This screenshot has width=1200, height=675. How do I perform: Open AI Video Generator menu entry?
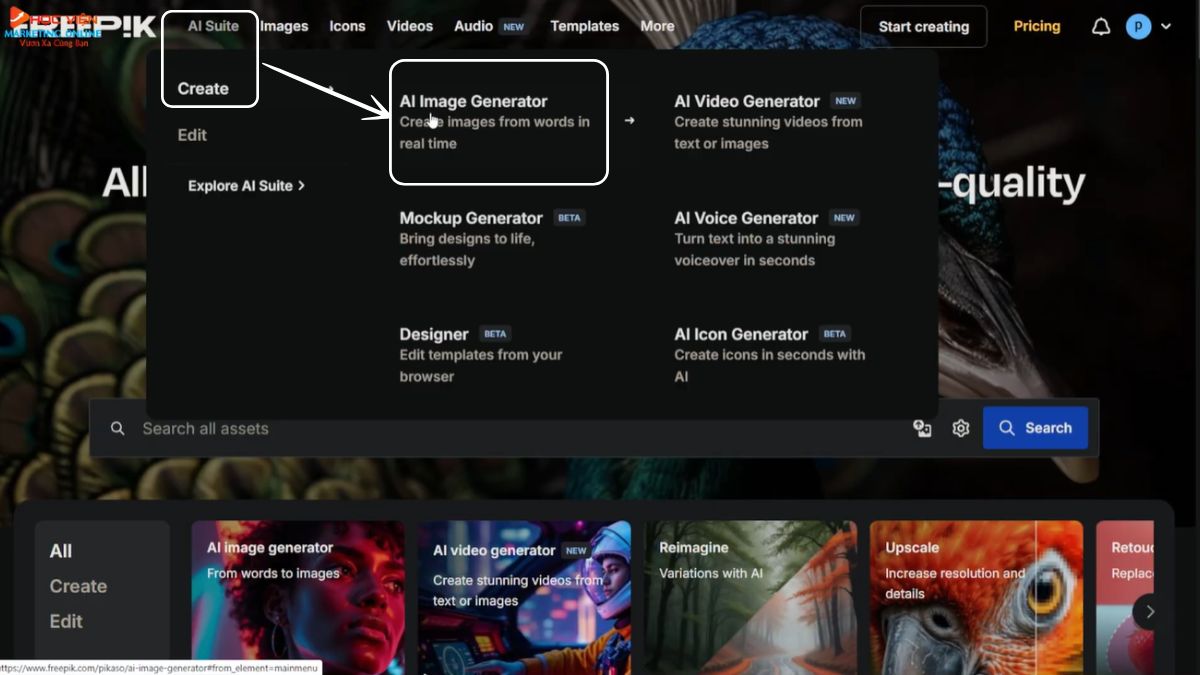tap(768, 122)
